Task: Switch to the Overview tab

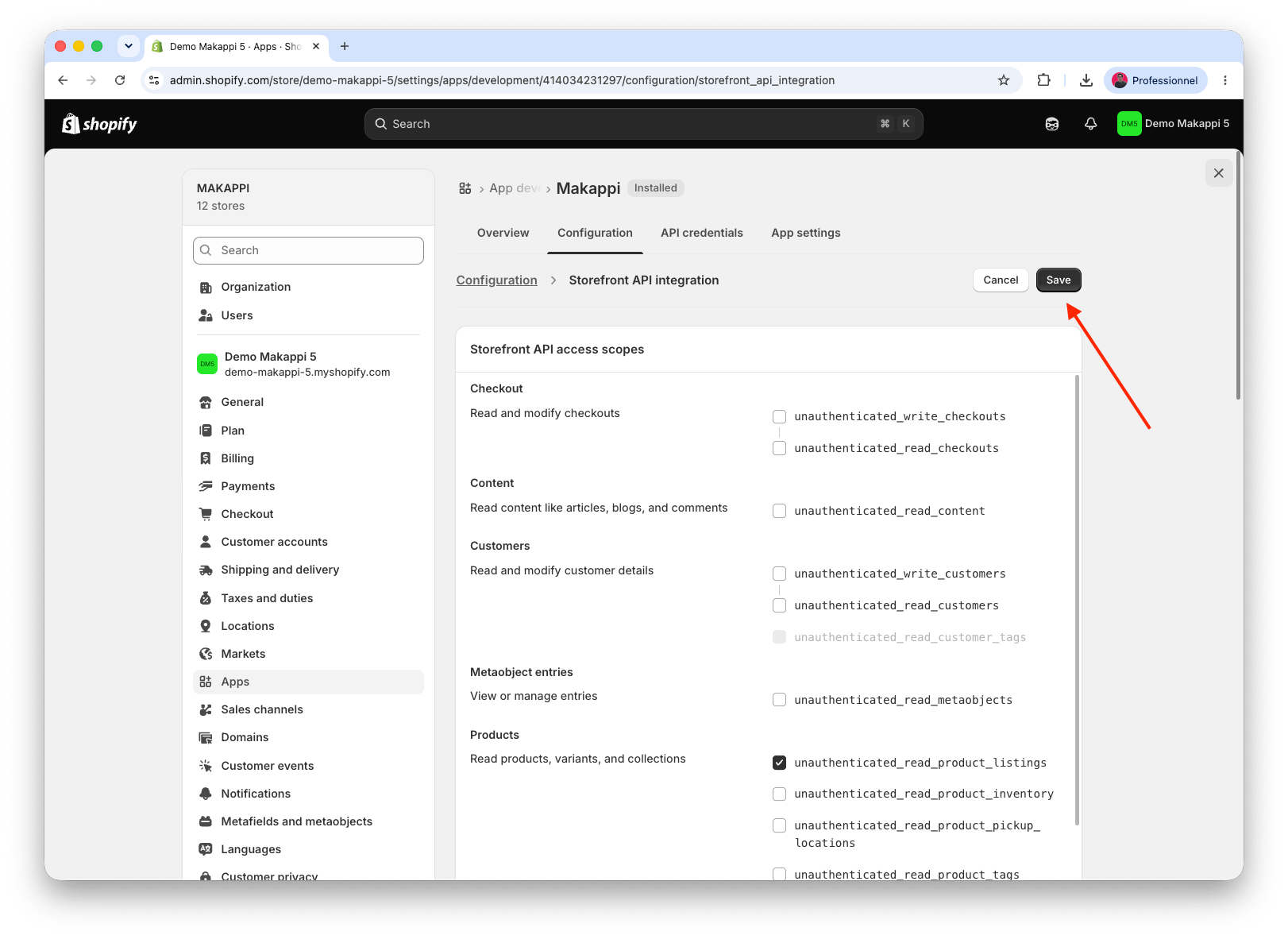Action: coord(503,233)
